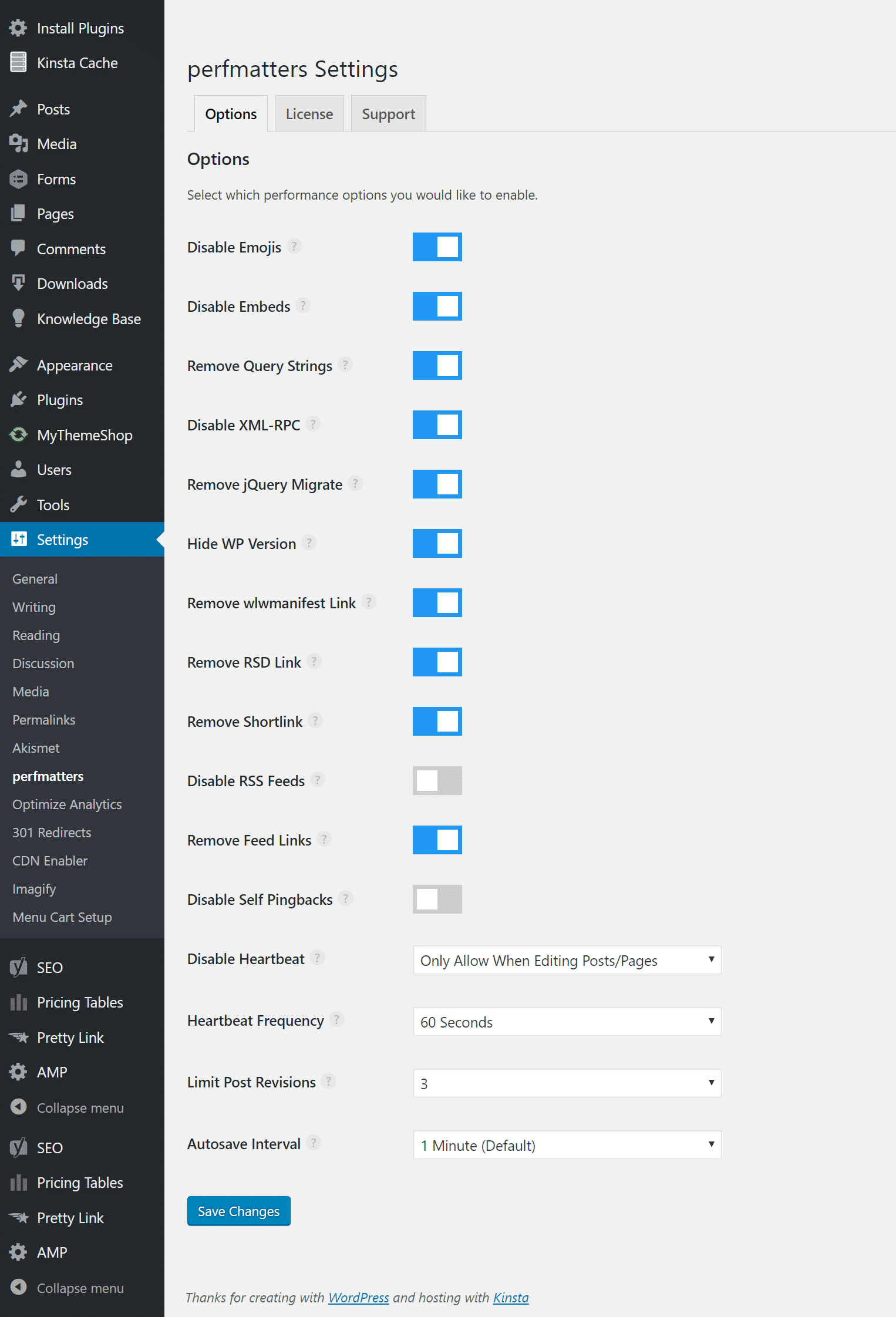
Task: Open the Akismet submenu item
Action: pos(36,747)
